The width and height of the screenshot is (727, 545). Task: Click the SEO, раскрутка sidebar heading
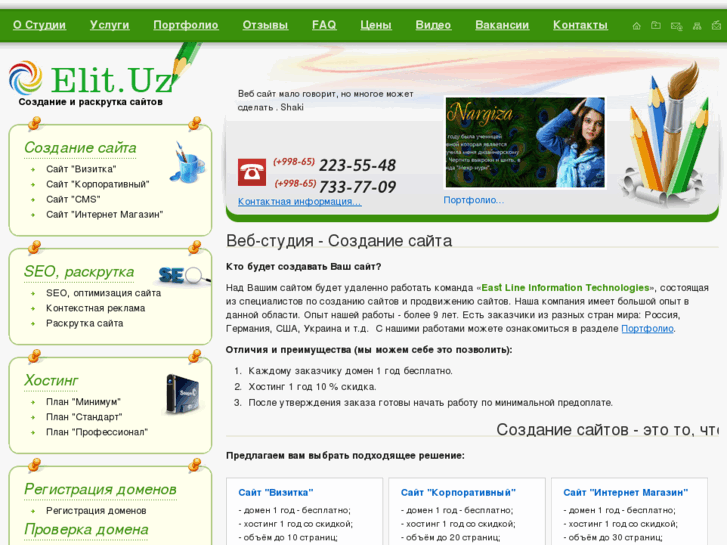(x=79, y=272)
